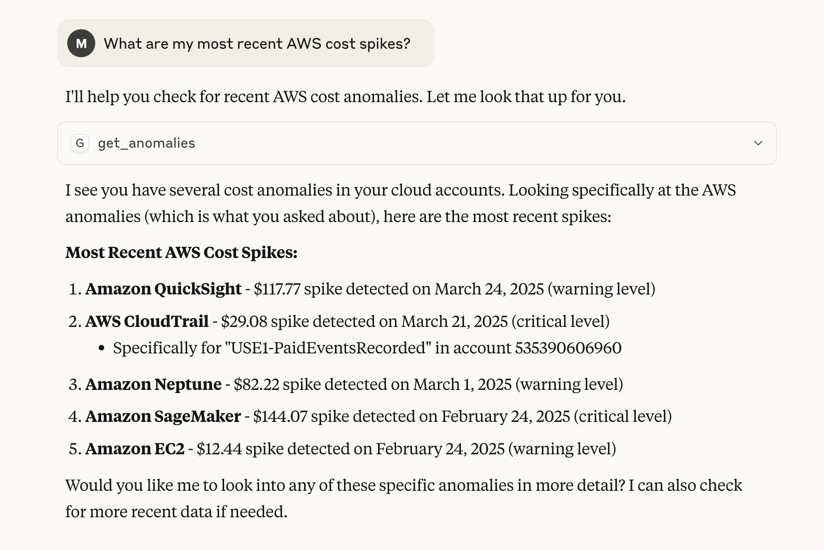Open the get_anomalies tool label
The width and height of the screenshot is (824, 550).
tap(146, 143)
